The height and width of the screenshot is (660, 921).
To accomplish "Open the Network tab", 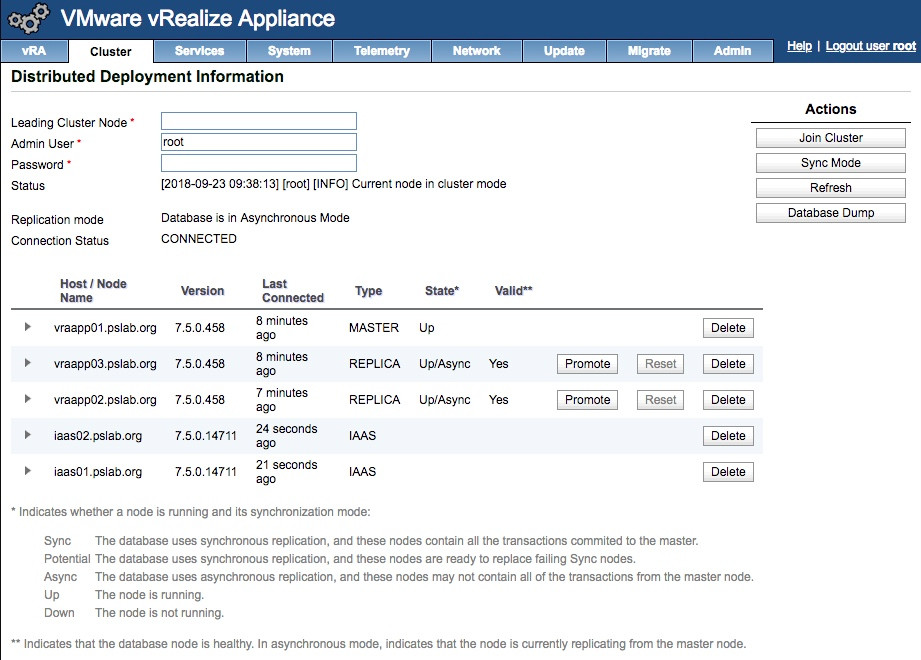I will click(476, 51).
